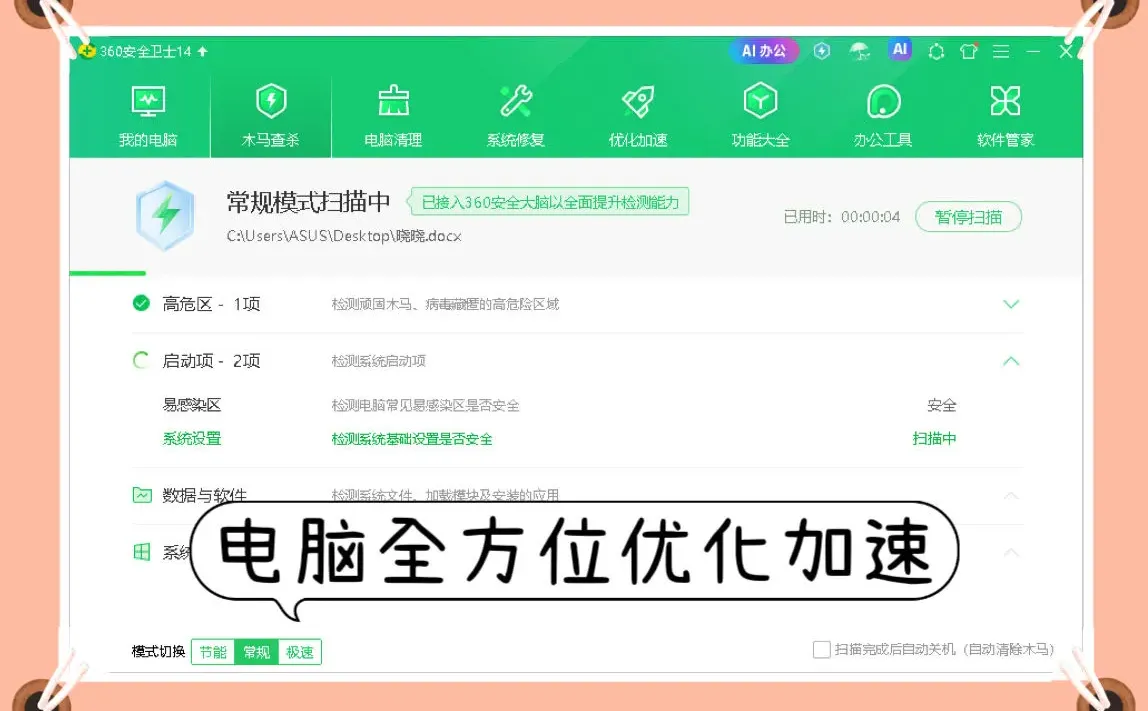Open the 软件管家 software manager
Viewport: 1148px width, 711px height.
pos(1005,115)
